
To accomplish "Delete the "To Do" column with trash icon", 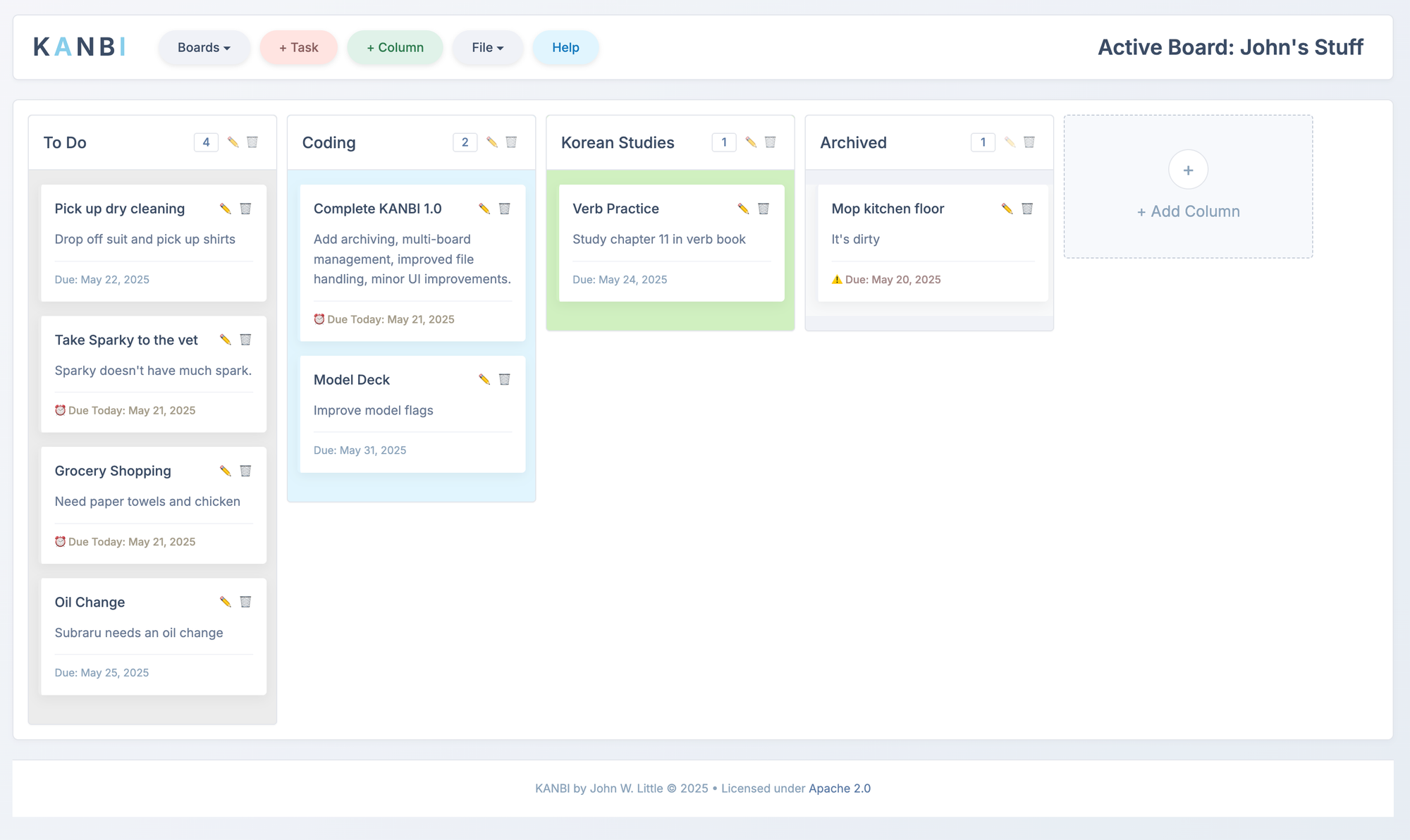I will coord(252,142).
